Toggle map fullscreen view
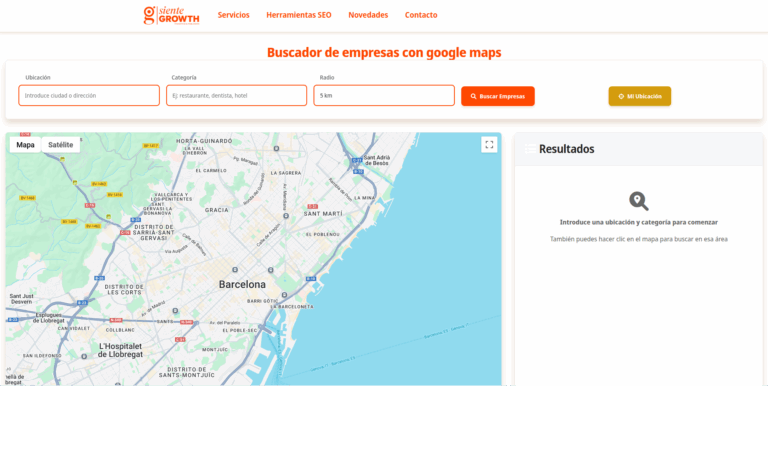 pyautogui.click(x=489, y=145)
